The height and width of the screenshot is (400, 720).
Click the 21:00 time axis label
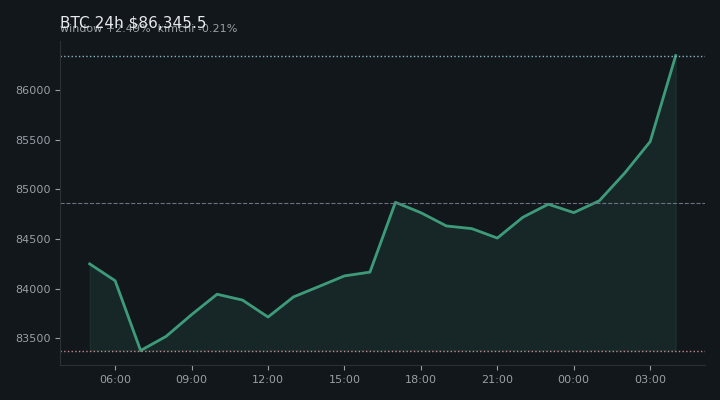[x=497, y=380]
